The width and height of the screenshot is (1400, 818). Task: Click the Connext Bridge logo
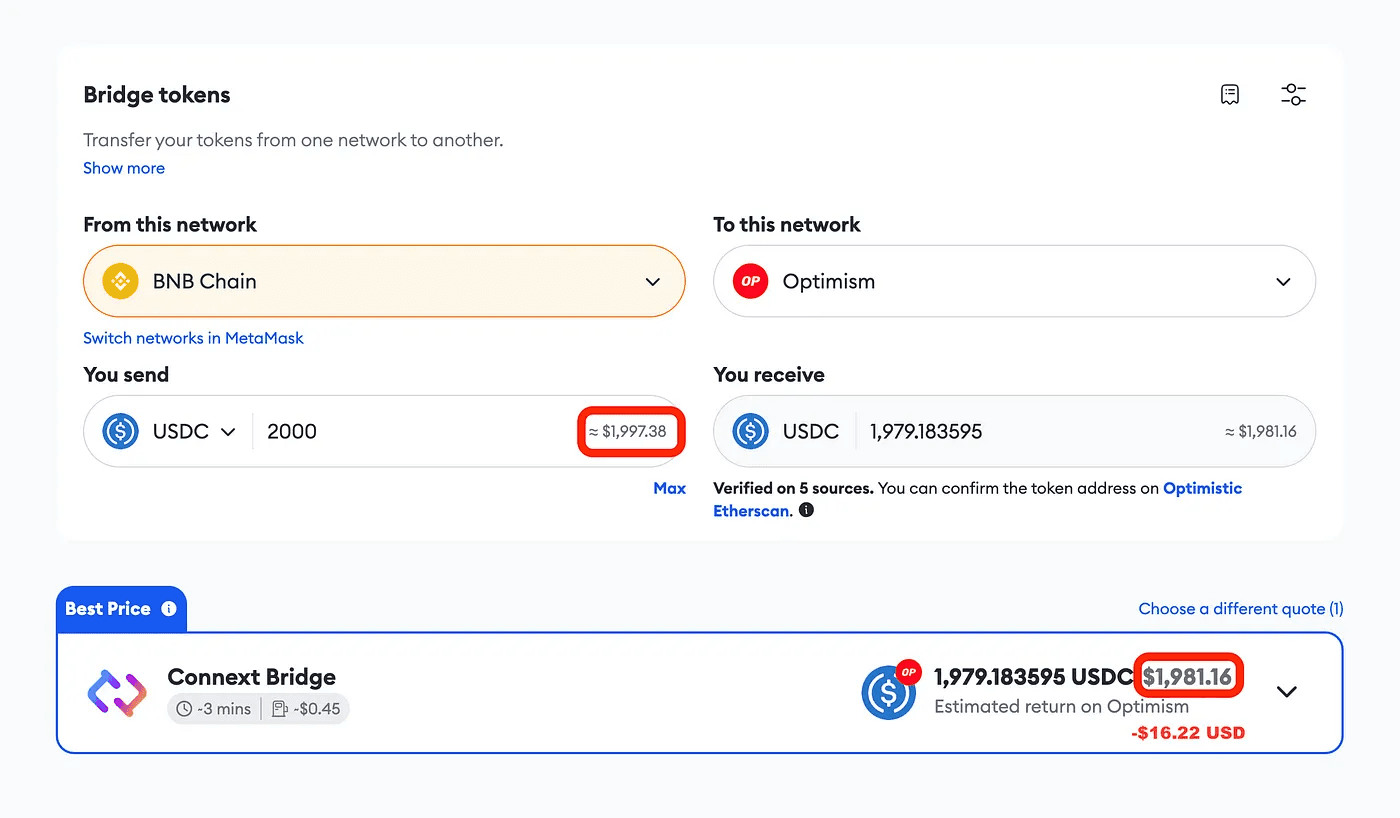pyautogui.click(x=117, y=691)
